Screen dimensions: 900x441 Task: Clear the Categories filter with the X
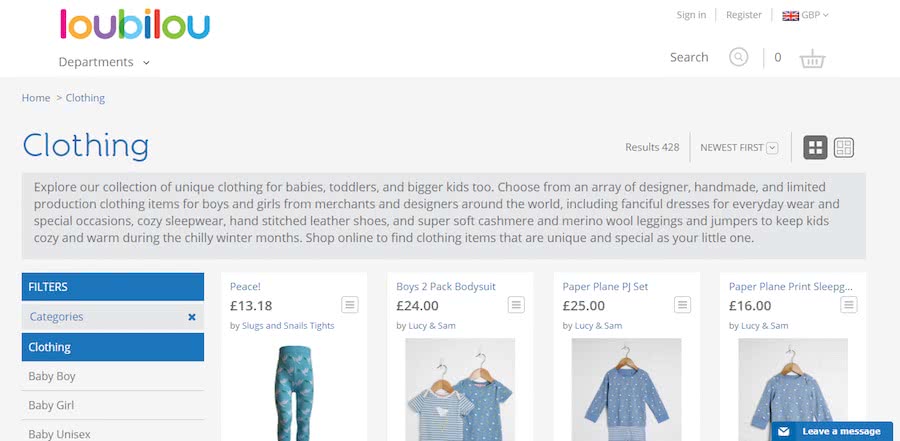(x=192, y=317)
